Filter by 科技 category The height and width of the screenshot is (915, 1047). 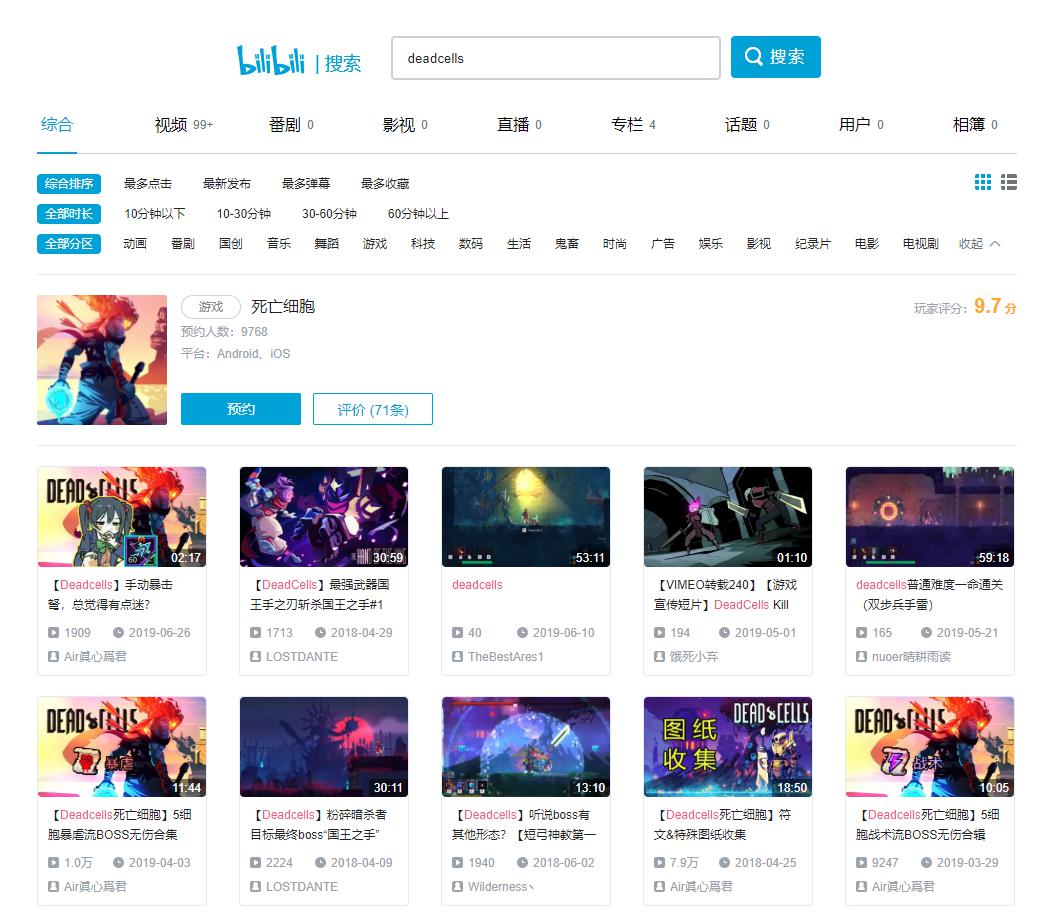(x=423, y=244)
